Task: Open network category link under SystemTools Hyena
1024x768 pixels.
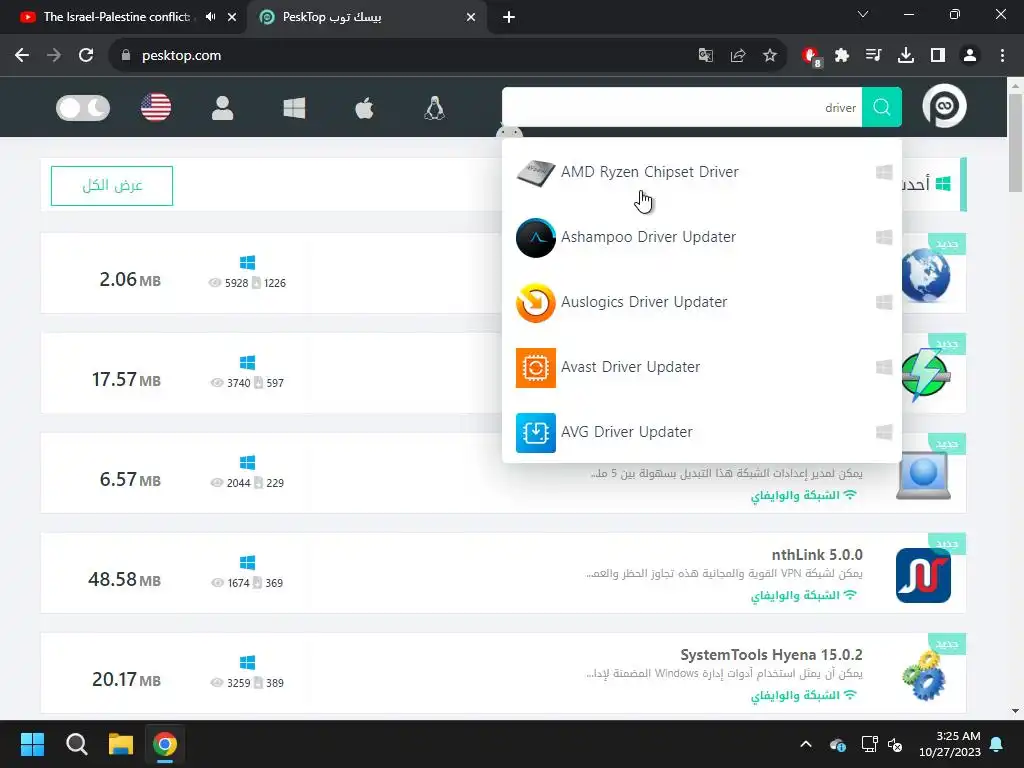Action: pos(803,695)
